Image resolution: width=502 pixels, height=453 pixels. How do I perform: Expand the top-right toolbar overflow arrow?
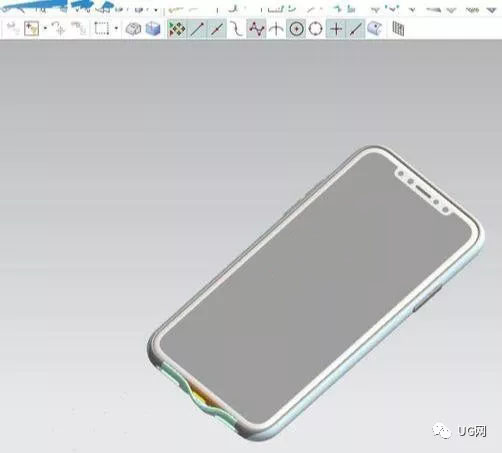click(x=491, y=11)
